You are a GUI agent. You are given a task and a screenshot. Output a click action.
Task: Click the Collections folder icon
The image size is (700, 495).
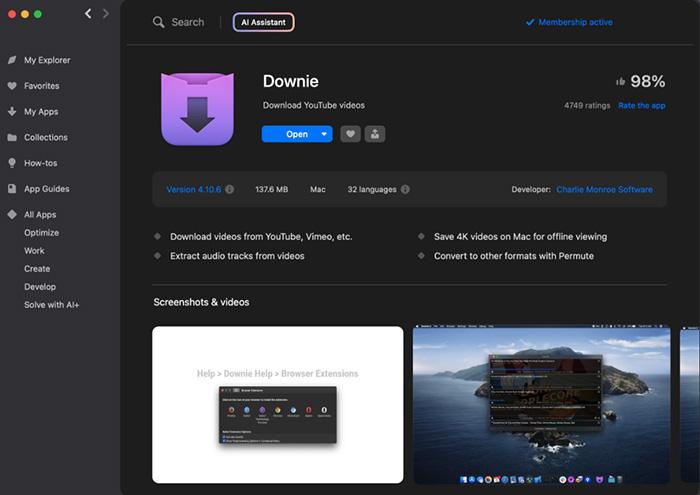point(12,137)
